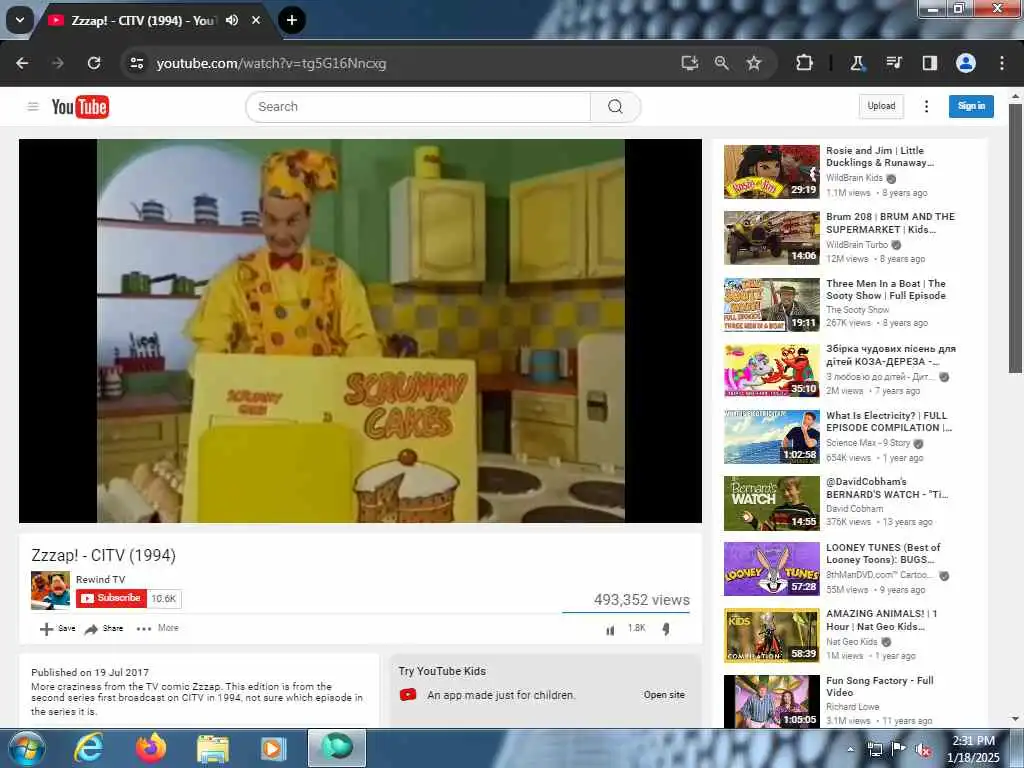Open the YouTube hamburger guide menu
The image size is (1024, 768).
click(33, 106)
